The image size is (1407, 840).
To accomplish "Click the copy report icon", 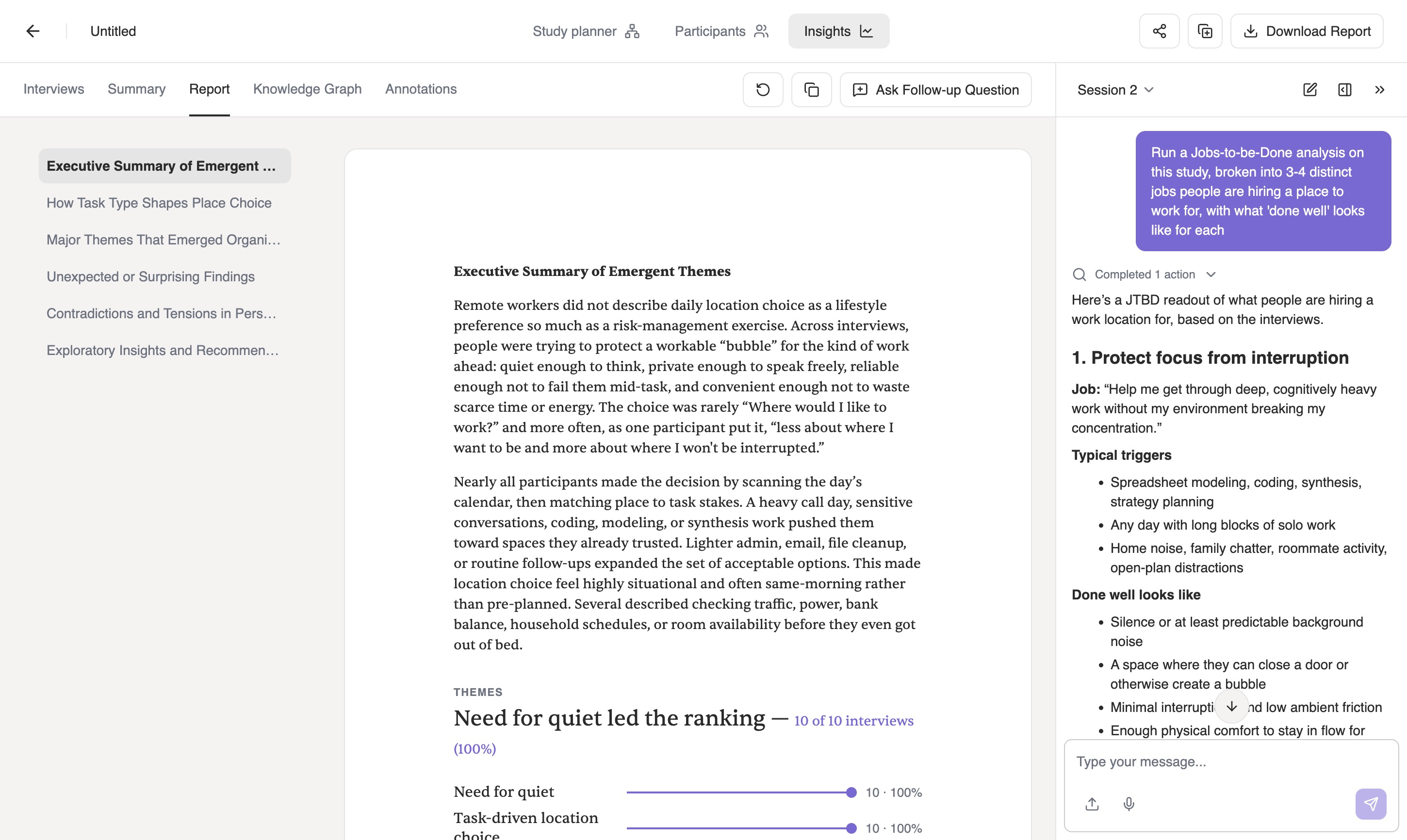I will coord(811,89).
